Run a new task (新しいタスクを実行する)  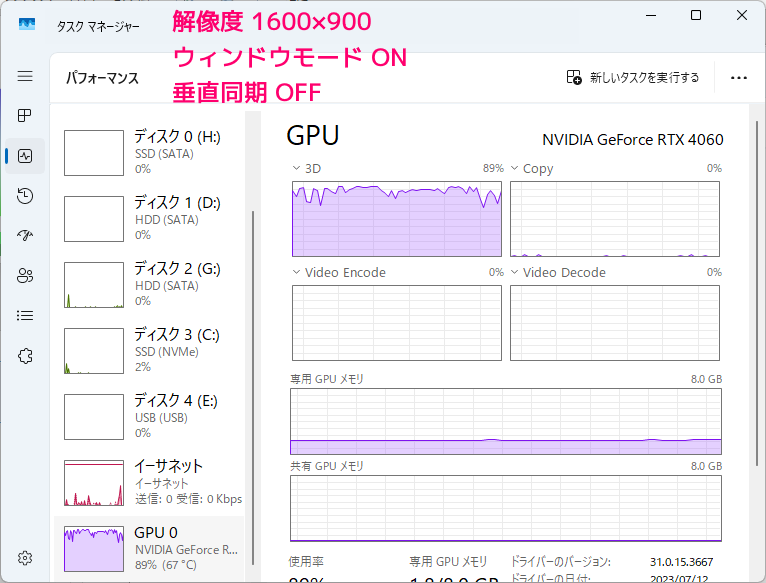[633, 77]
